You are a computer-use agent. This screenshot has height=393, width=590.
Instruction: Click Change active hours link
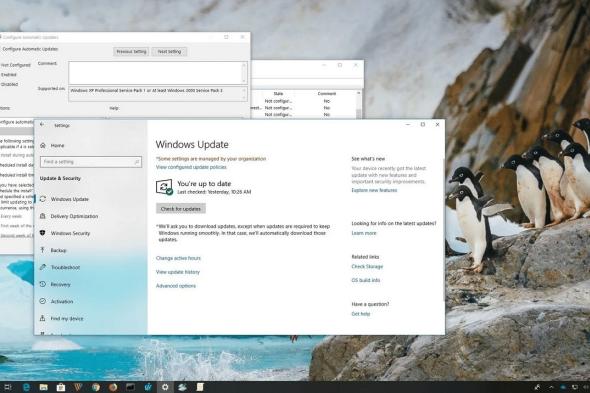(178, 258)
